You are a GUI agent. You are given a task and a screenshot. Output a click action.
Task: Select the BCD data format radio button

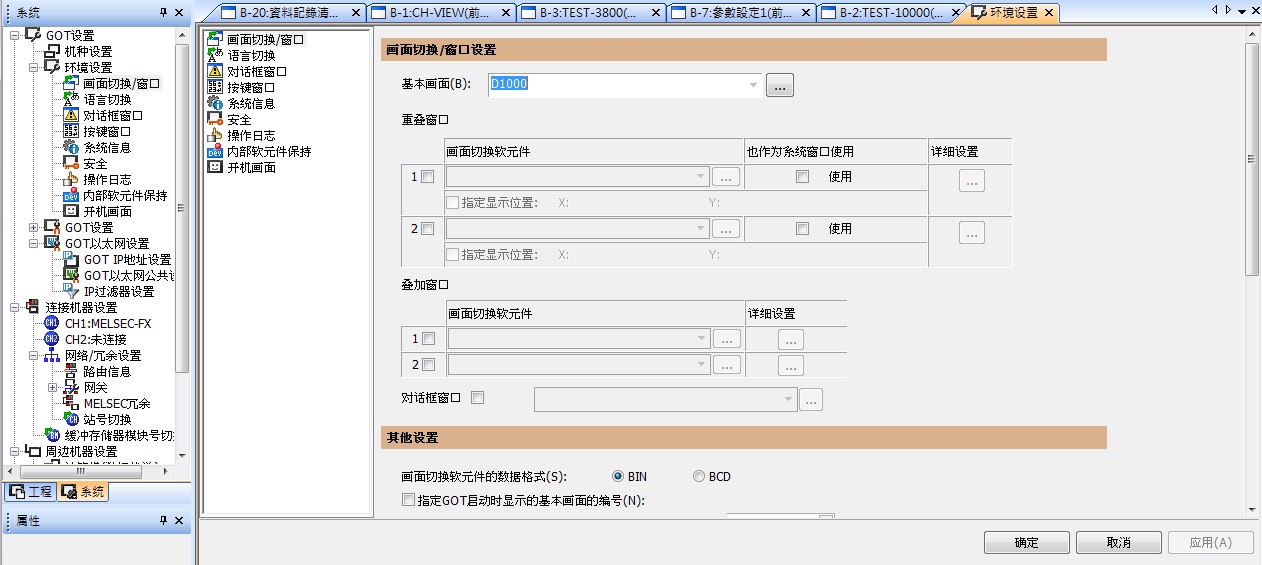(699, 477)
